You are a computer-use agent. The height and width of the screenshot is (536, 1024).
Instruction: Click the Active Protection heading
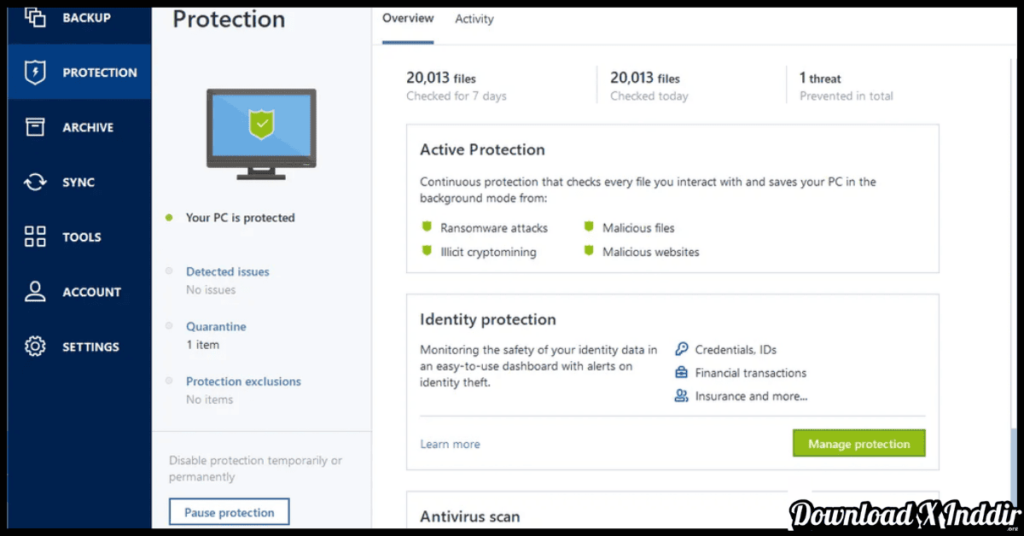(482, 150)
